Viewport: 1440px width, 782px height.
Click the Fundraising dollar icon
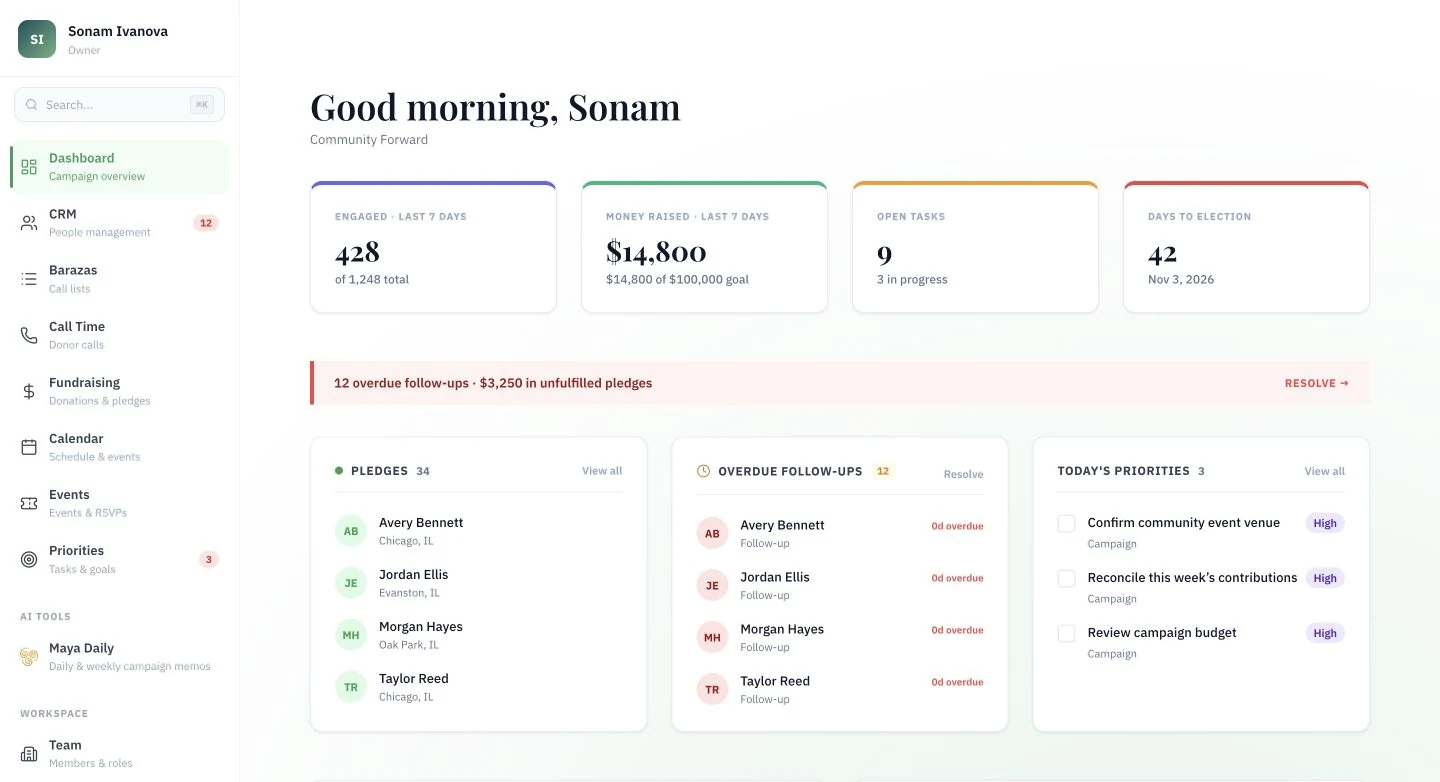point(29,391)
